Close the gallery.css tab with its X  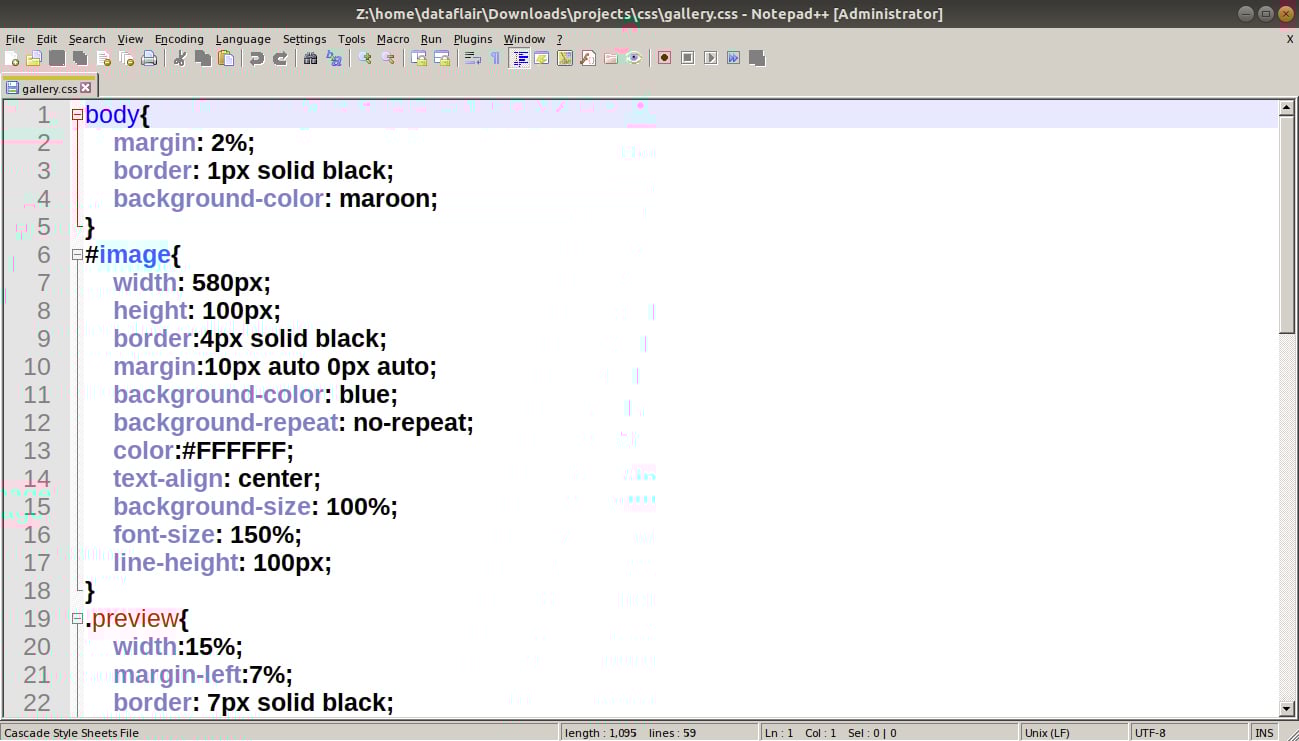point(86,88)
